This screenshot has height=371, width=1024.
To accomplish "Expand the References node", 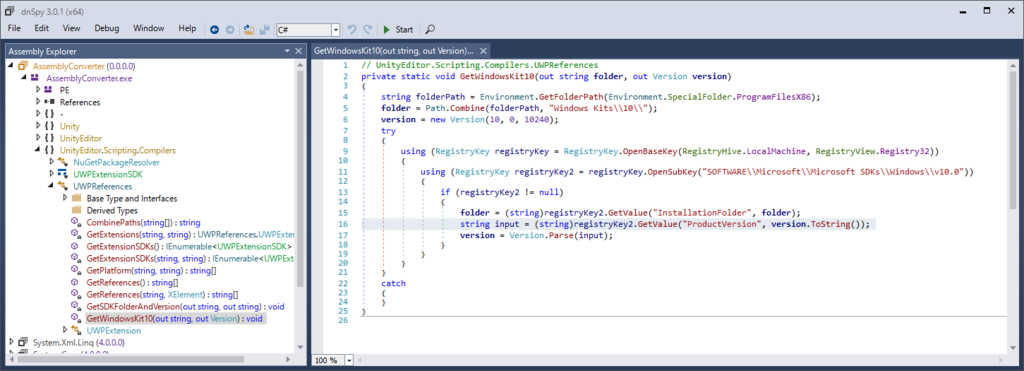I will [x=38, y=103].
